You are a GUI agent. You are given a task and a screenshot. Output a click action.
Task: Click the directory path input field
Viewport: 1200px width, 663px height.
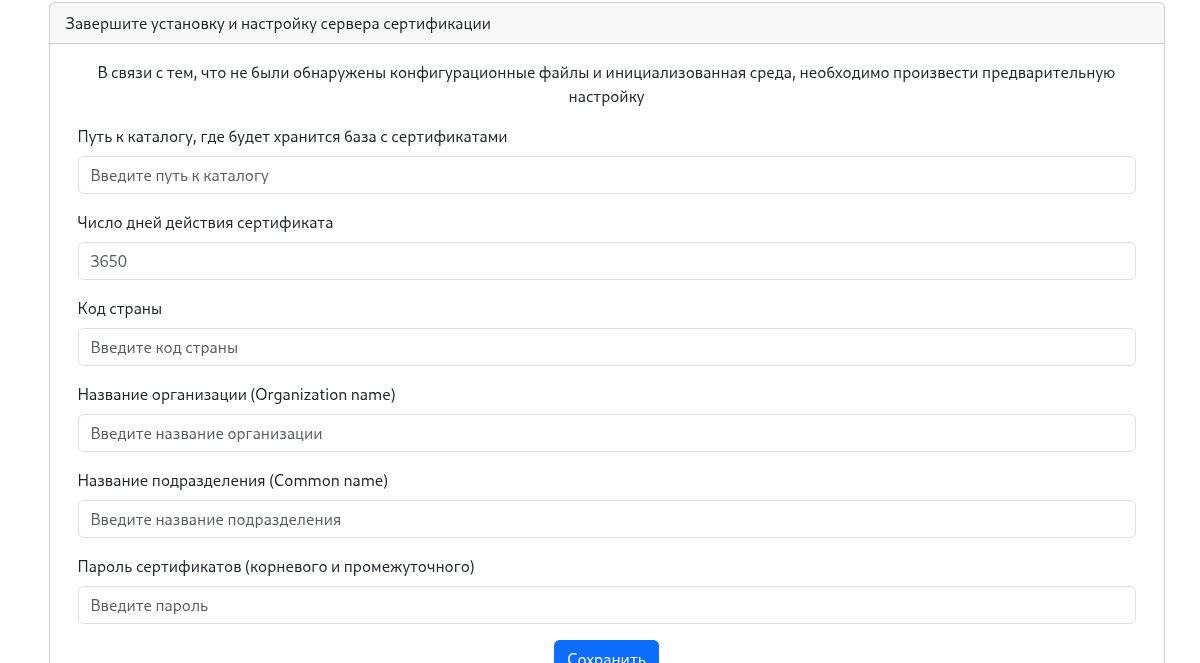(606, 174)
